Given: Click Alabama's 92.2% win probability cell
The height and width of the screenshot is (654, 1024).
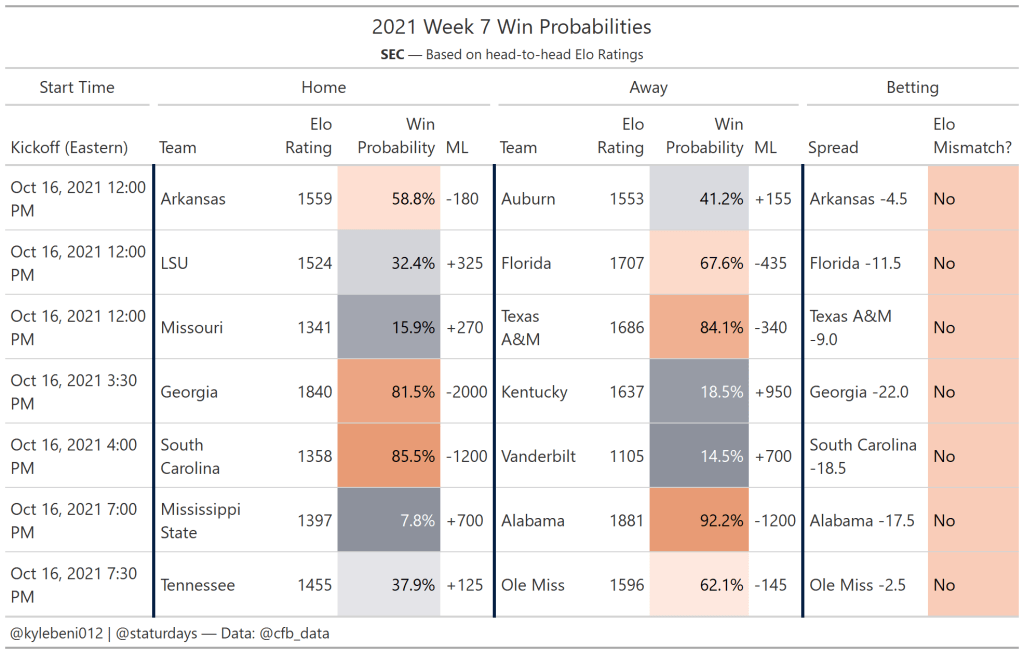Looking at the screenshot, I should [x=698, y=521].
